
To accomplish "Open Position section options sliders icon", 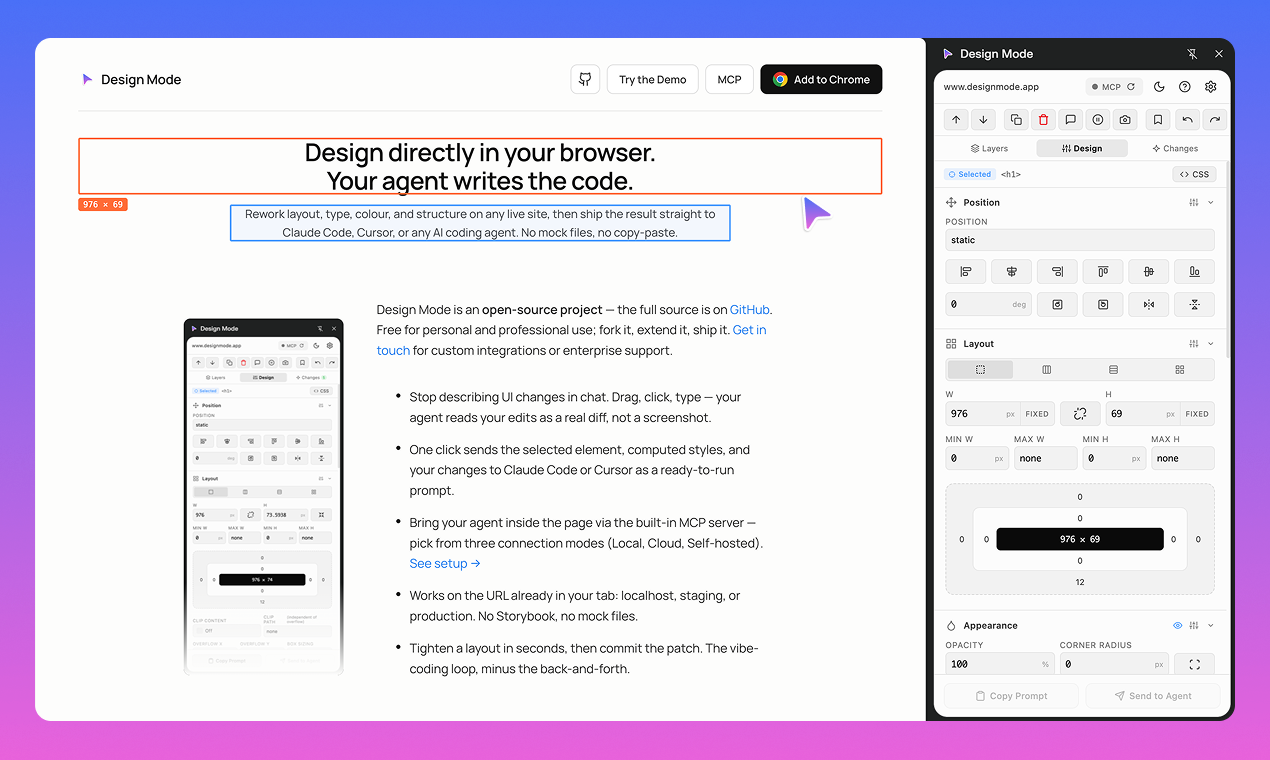I will coord(1194,203).
